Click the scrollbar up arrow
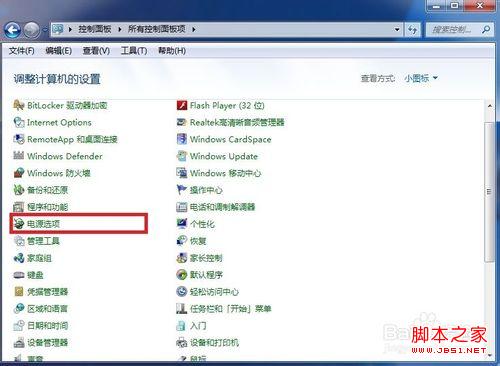500x366 pixels. point(490,106)
